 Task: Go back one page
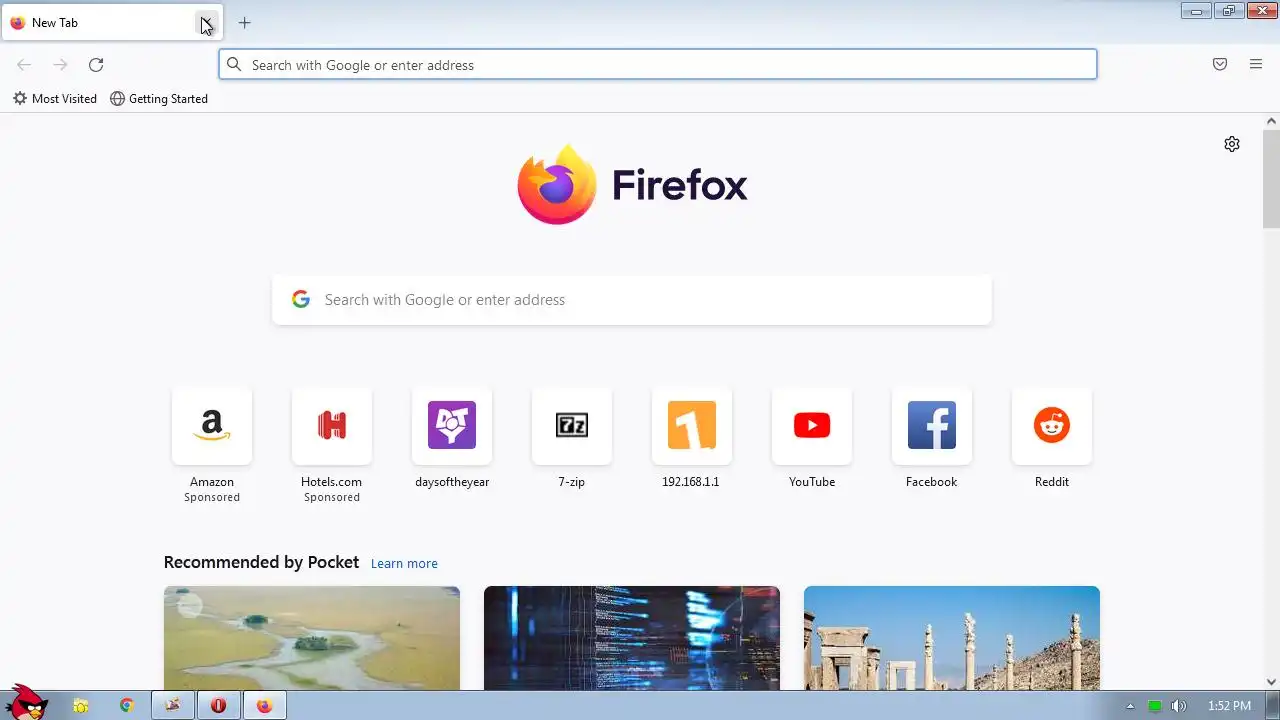pos(24,65)
